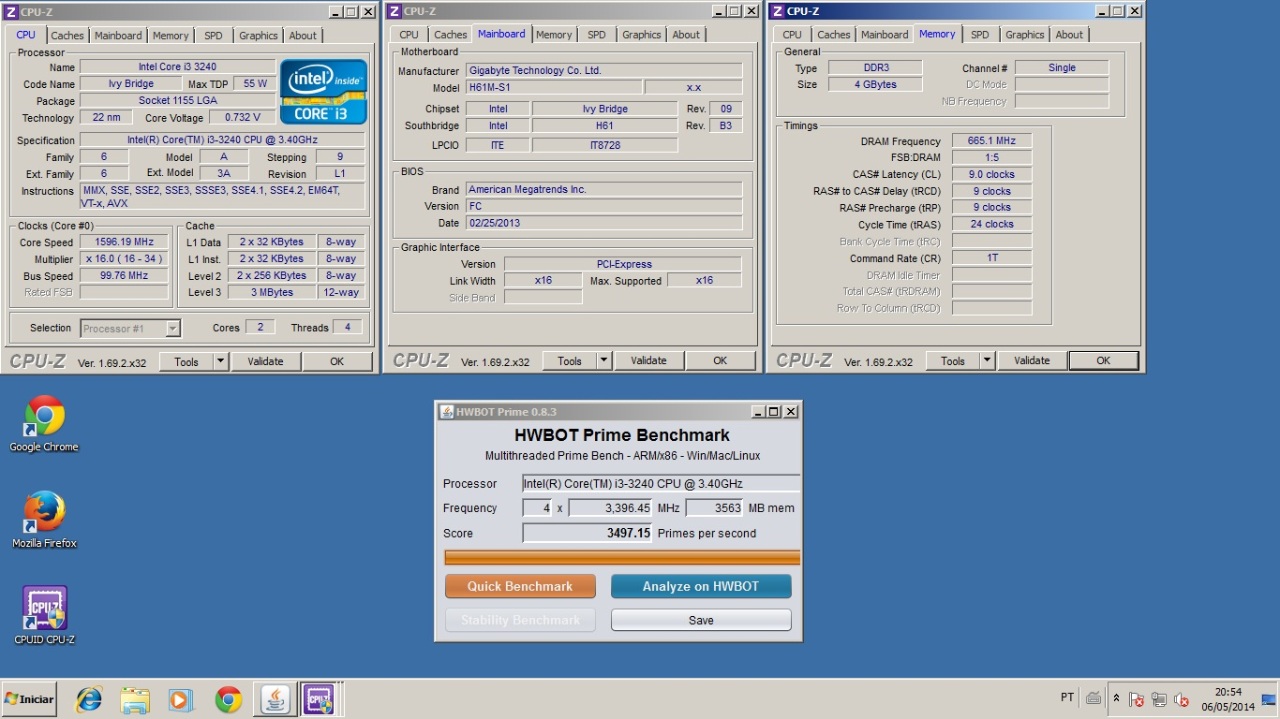Image resolution: width=1280 pixels, height=719 pixels.
Task: Click the CPU-Z title icon in first window
Action: (9, 11)
